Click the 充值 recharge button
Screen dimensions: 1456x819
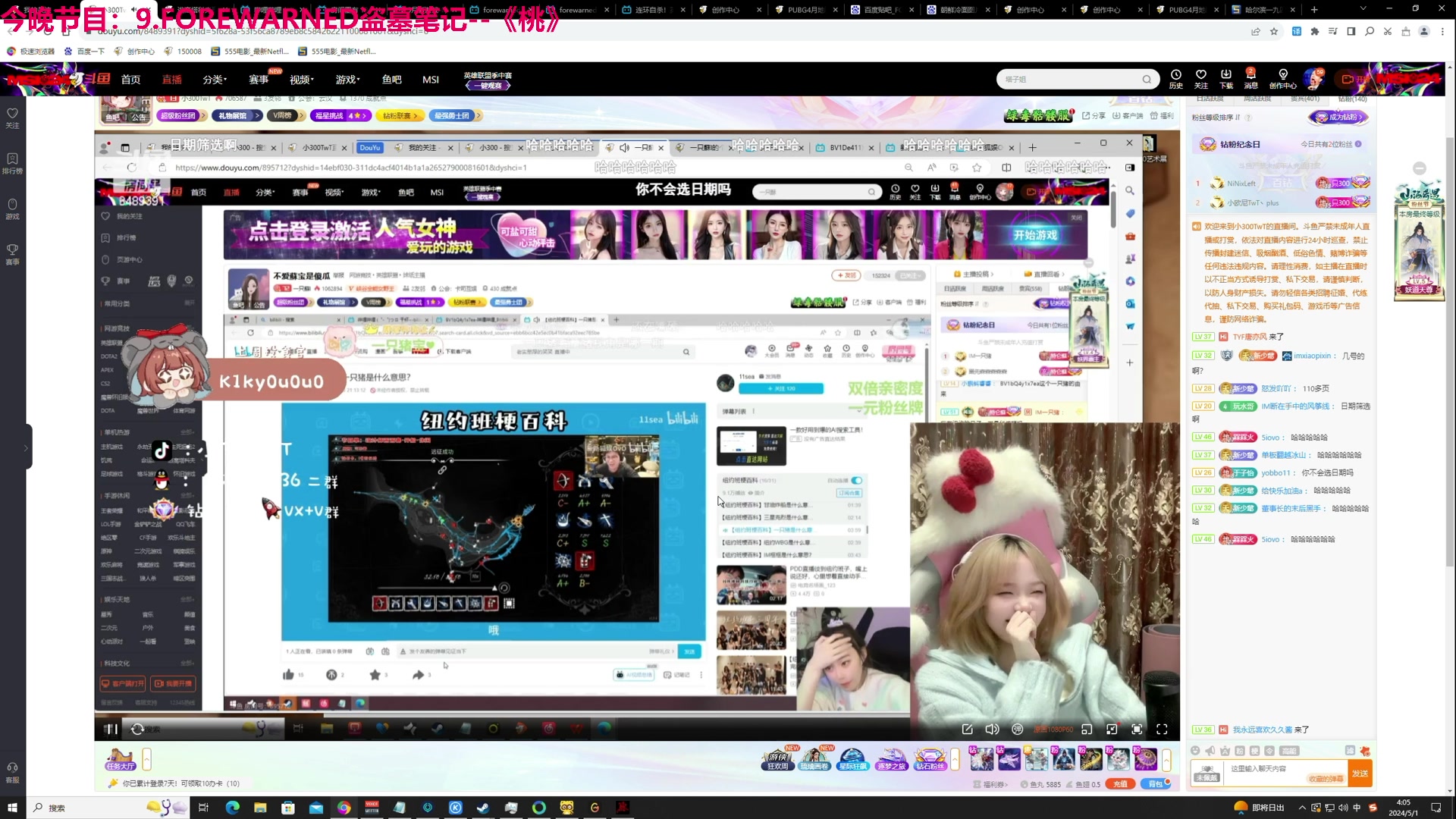pos(1119,784)
